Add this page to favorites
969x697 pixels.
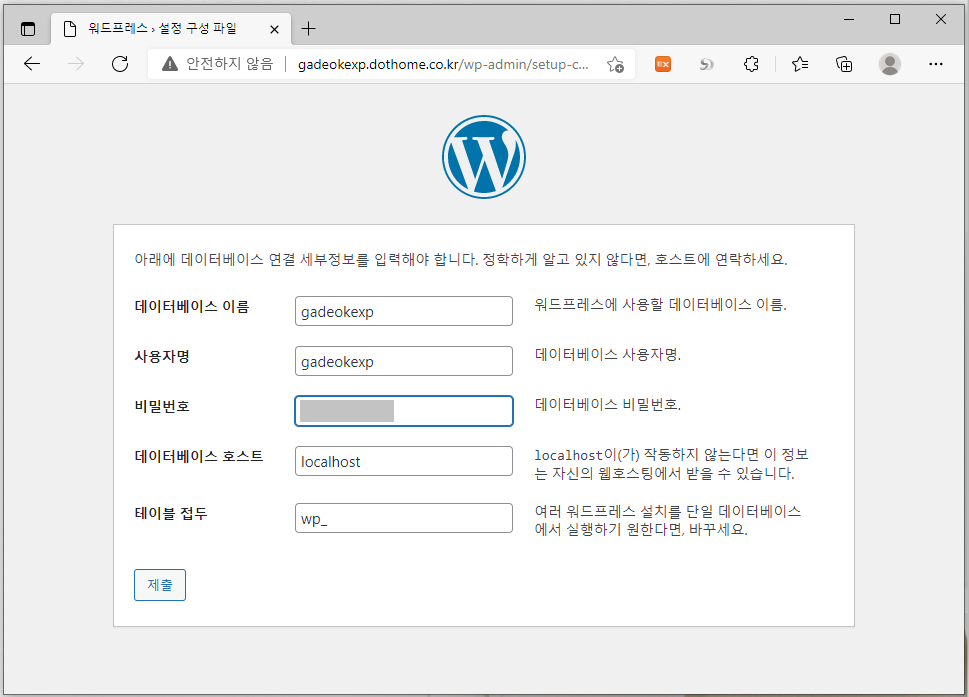[x=616, y=64]
